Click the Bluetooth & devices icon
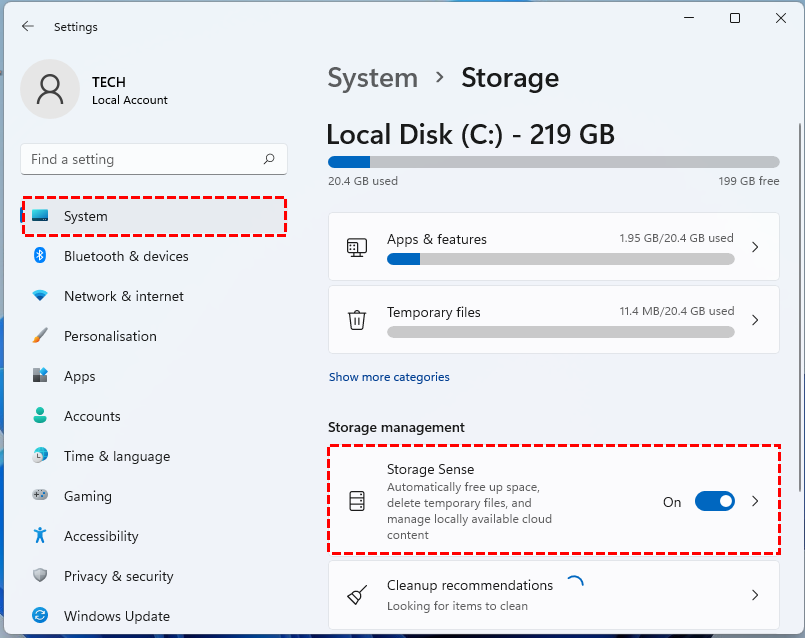Screen dimensions: 805x638 pos(40,256)
